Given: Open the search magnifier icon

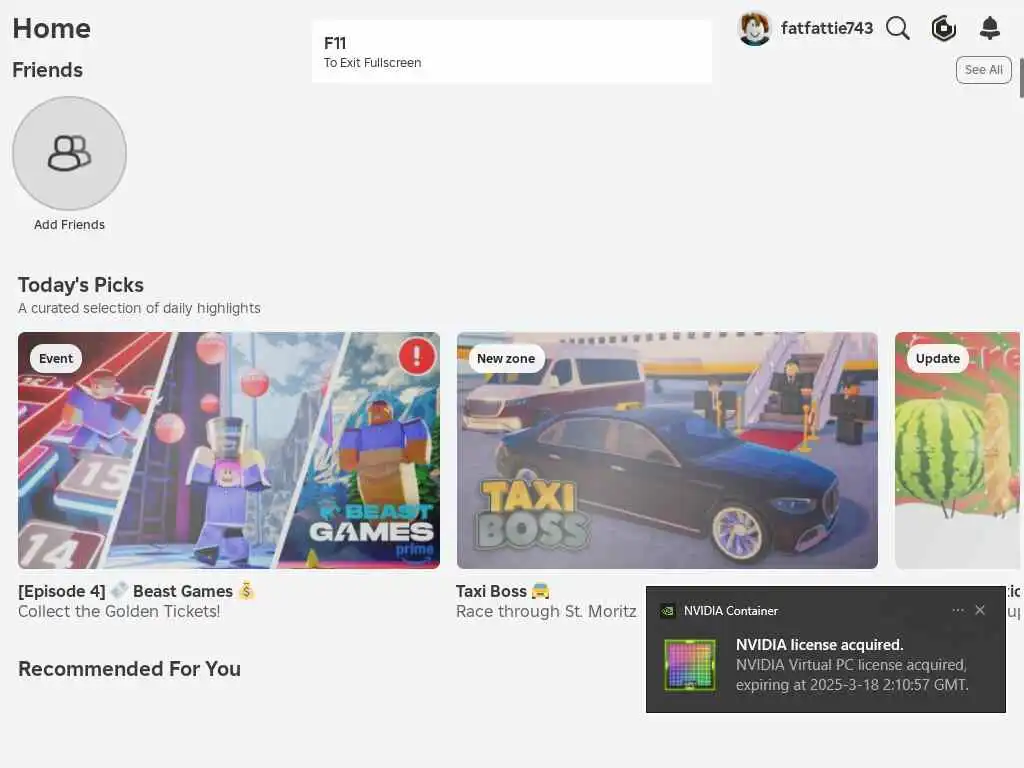Looking at the screenshot, I should [x=898, y=28].
